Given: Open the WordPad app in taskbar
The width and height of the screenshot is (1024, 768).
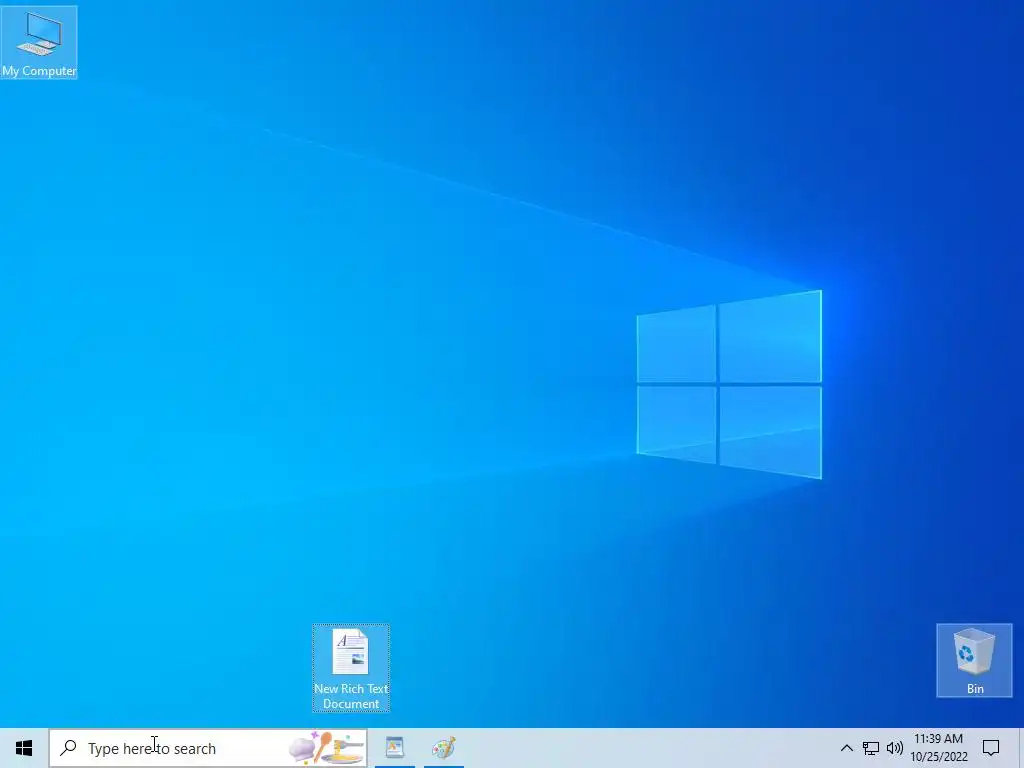Looking at the screenshot, I should [394, 748].
